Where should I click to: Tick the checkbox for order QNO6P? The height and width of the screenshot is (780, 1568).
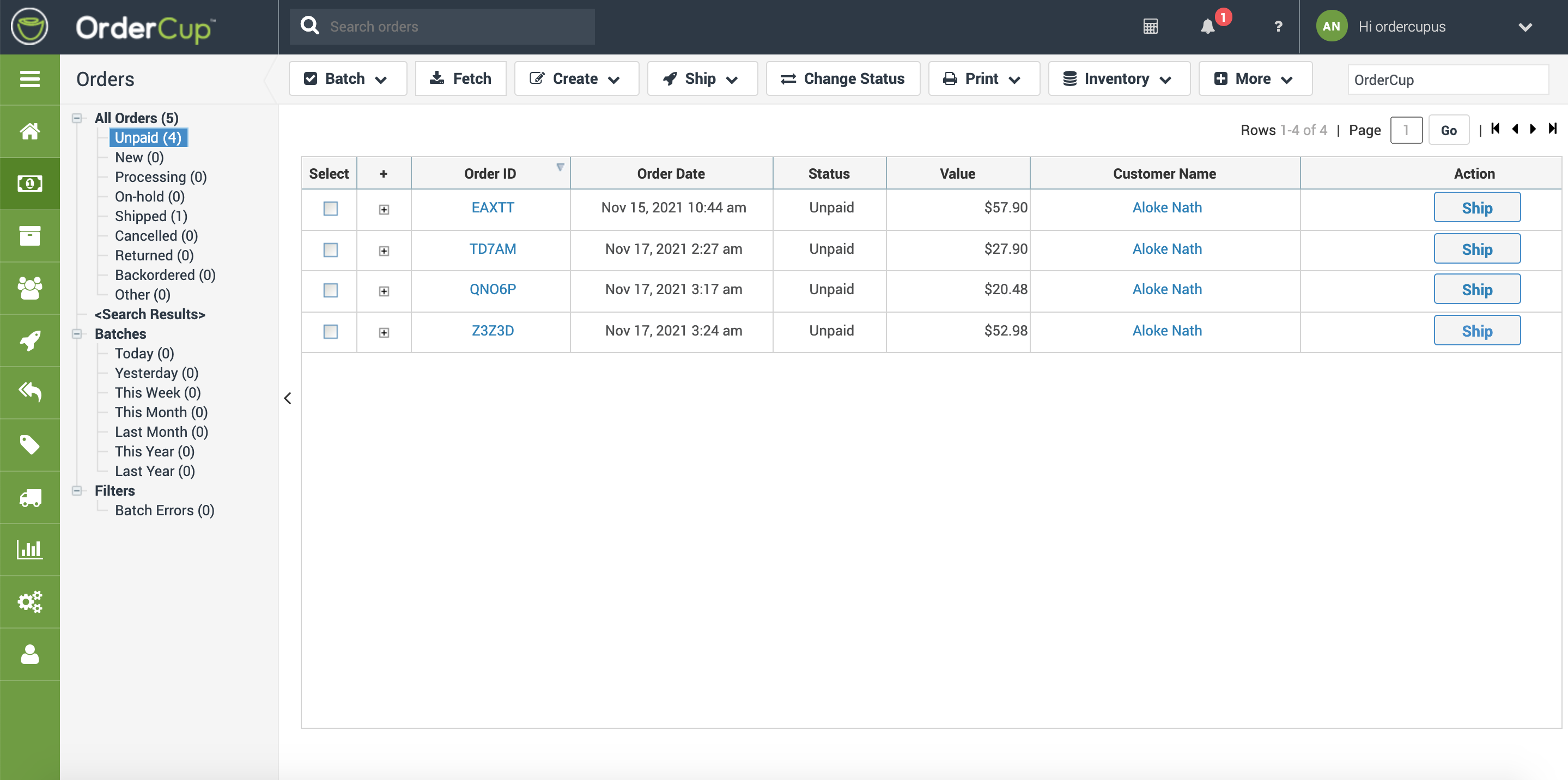(331, 290)
